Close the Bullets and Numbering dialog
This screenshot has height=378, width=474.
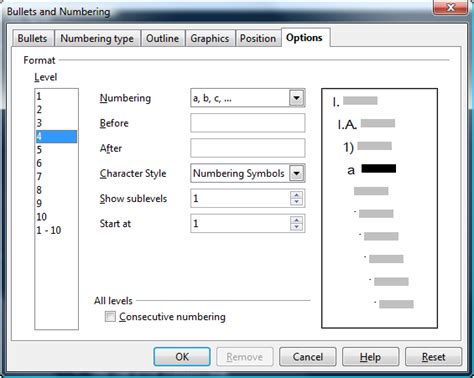tap(451, 7)
